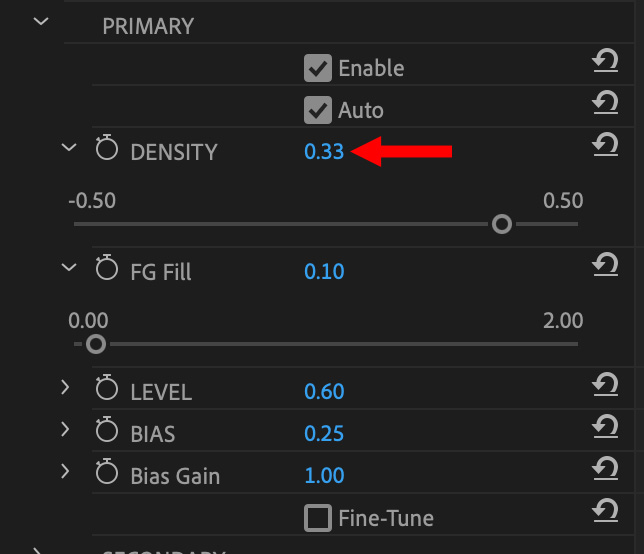Click the BIAS value 0.25
The image size is (644, 554).
coord(324,434)
